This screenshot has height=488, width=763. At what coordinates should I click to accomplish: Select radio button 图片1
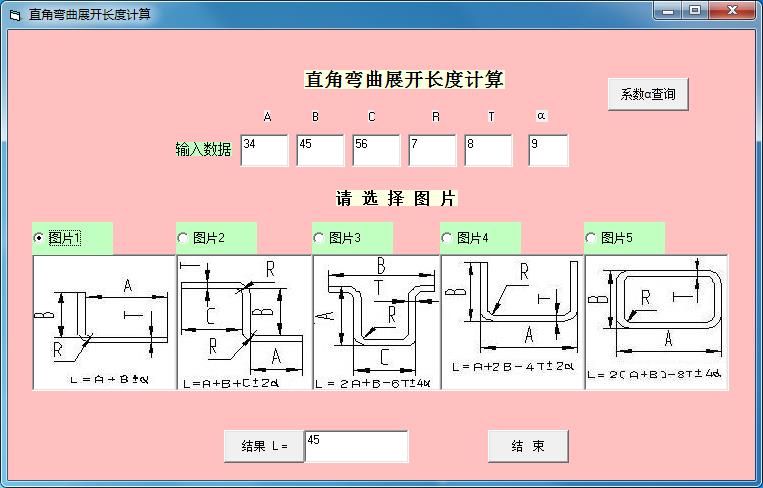39,238
